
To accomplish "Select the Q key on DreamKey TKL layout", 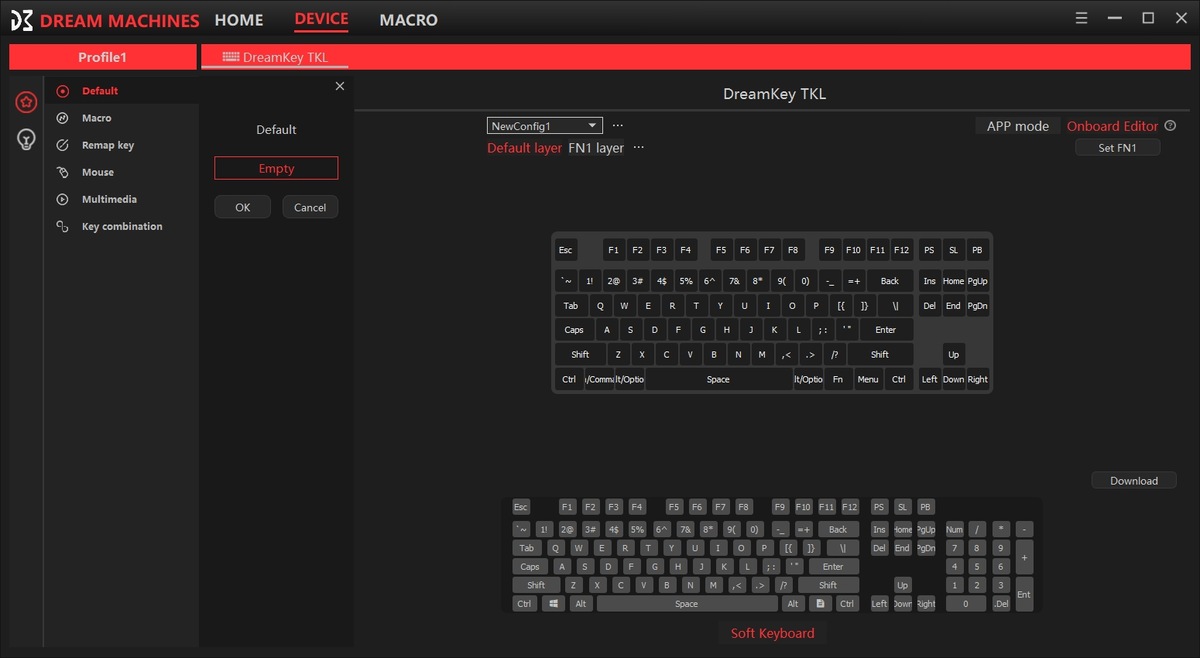I will tap(600, 306).
